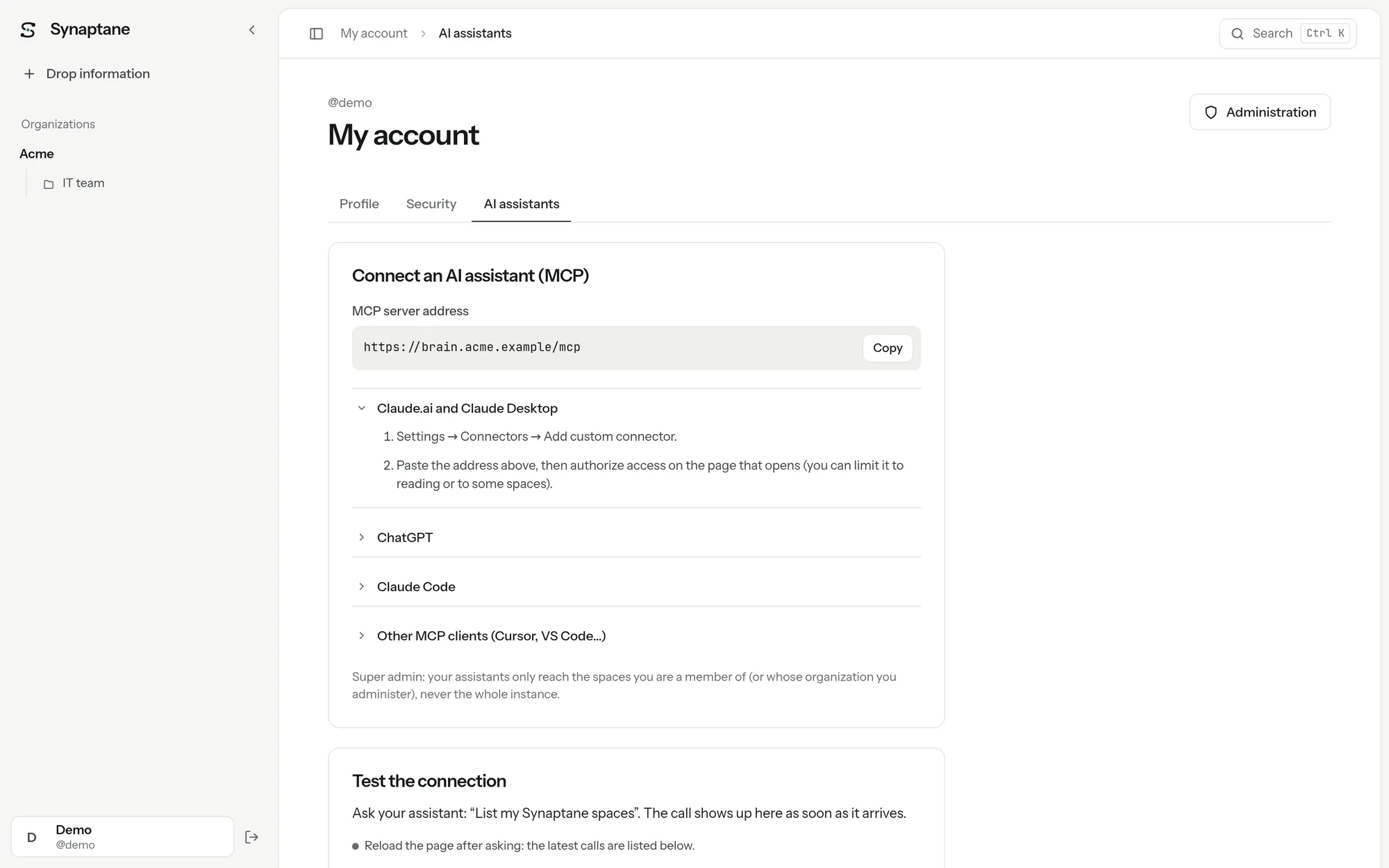Screen dimensions: 1389x868
Task: Click the My account page heading
Action: 404,135
